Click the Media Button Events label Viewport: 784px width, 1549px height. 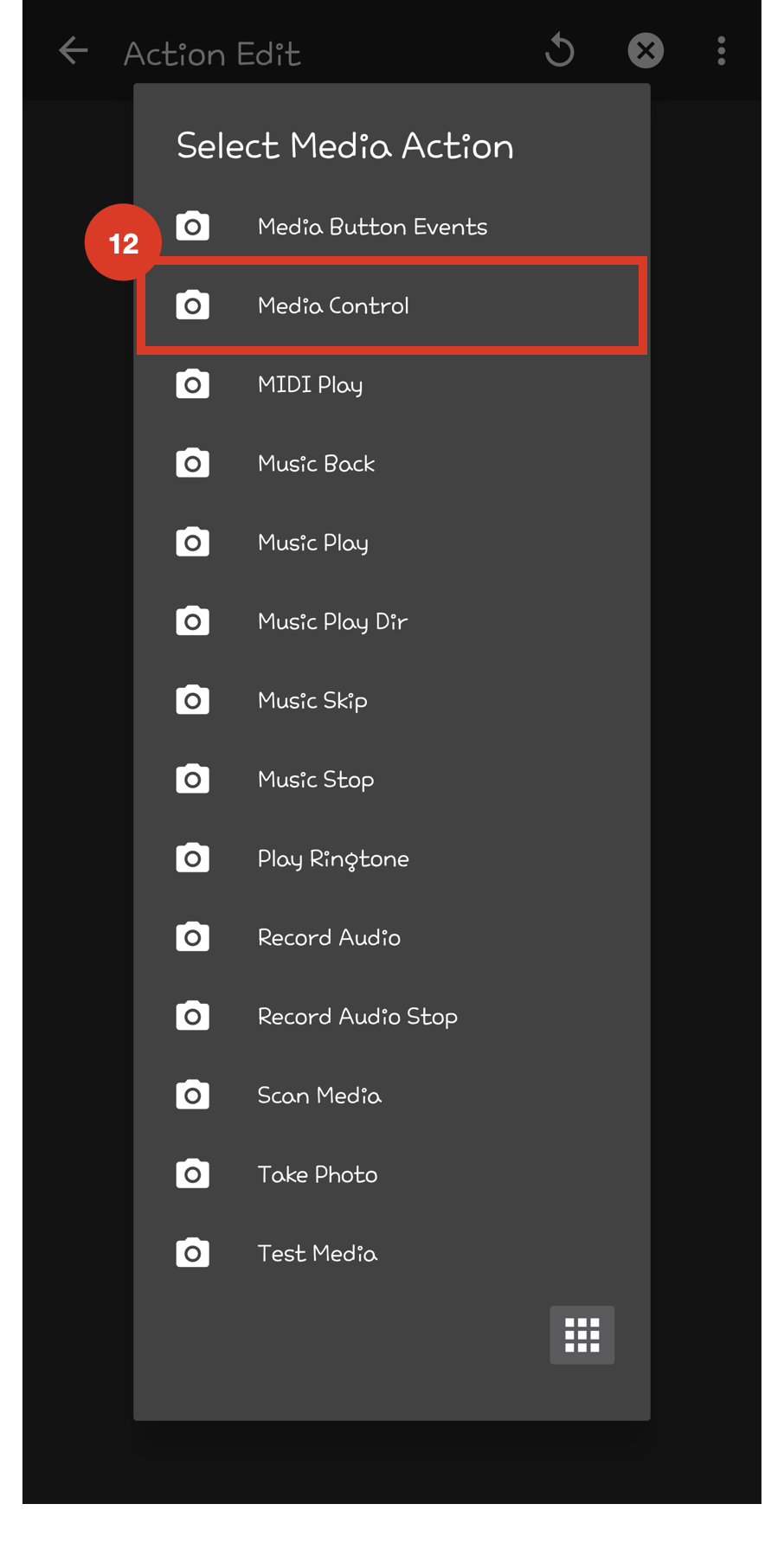tap(372, 227)
